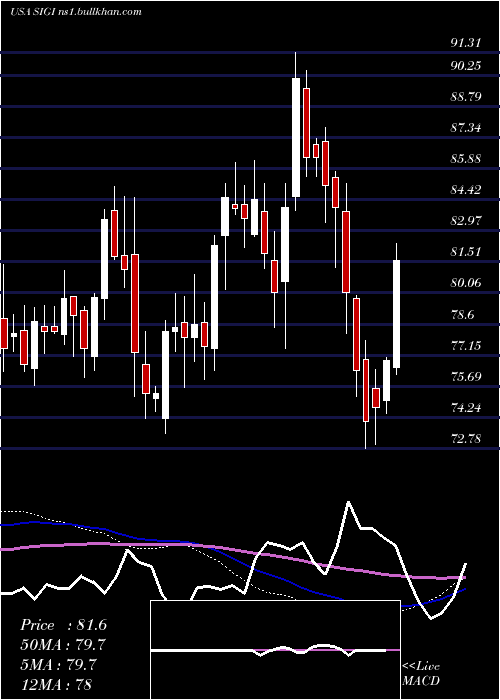Click the 77.15 price axis label

[466, 346]
